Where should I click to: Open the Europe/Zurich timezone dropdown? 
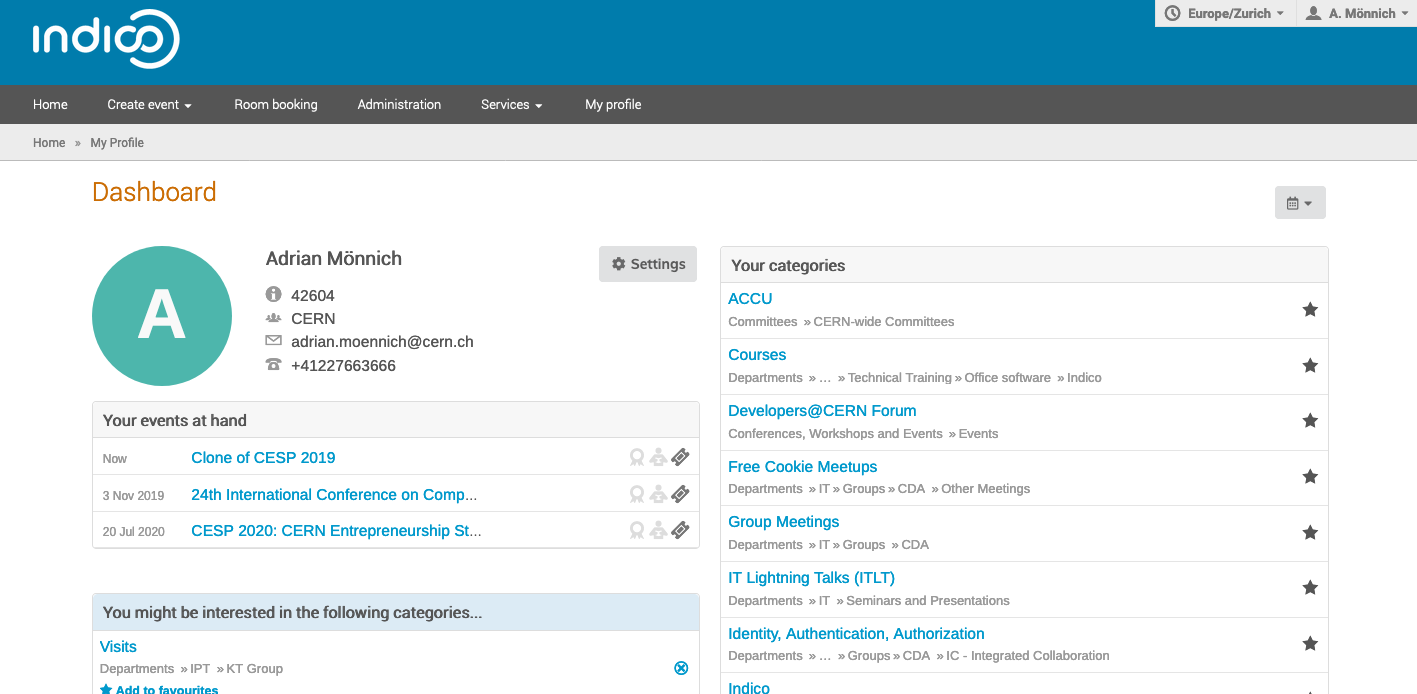[x=1225, y=13]
